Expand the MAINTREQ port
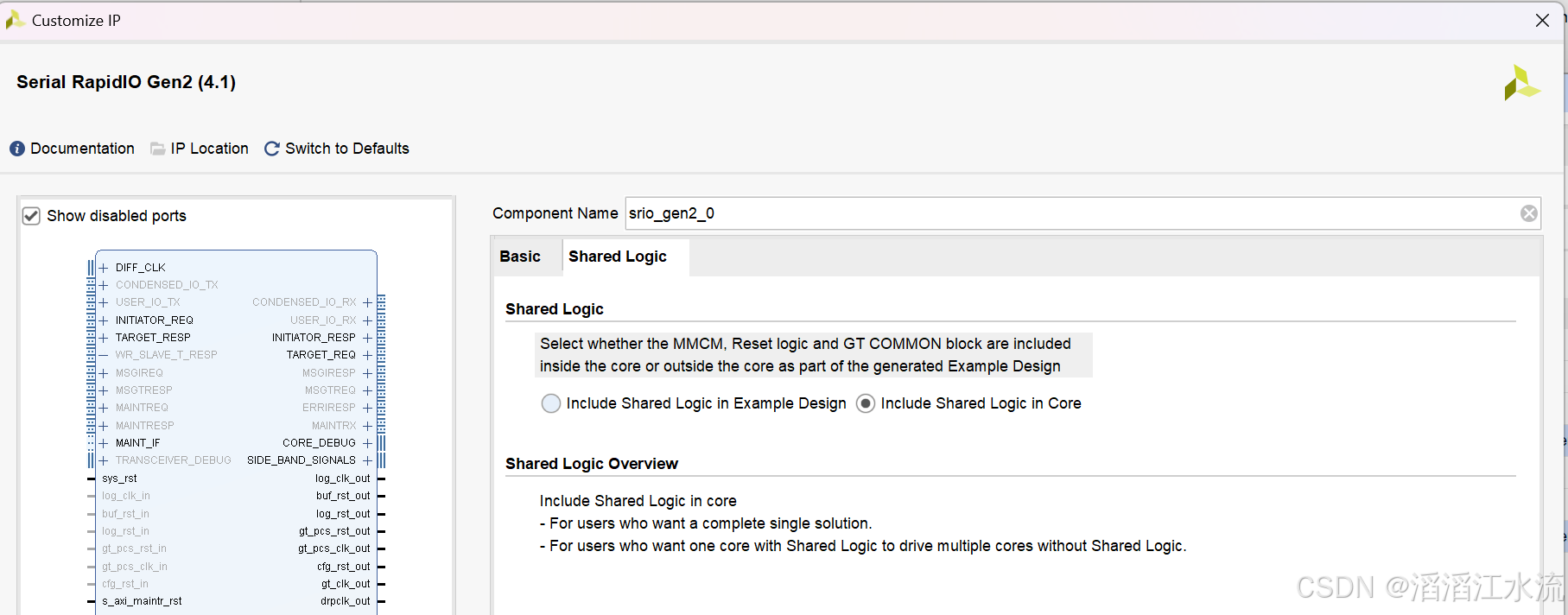 pyautogui.click(x=104, y=408)
